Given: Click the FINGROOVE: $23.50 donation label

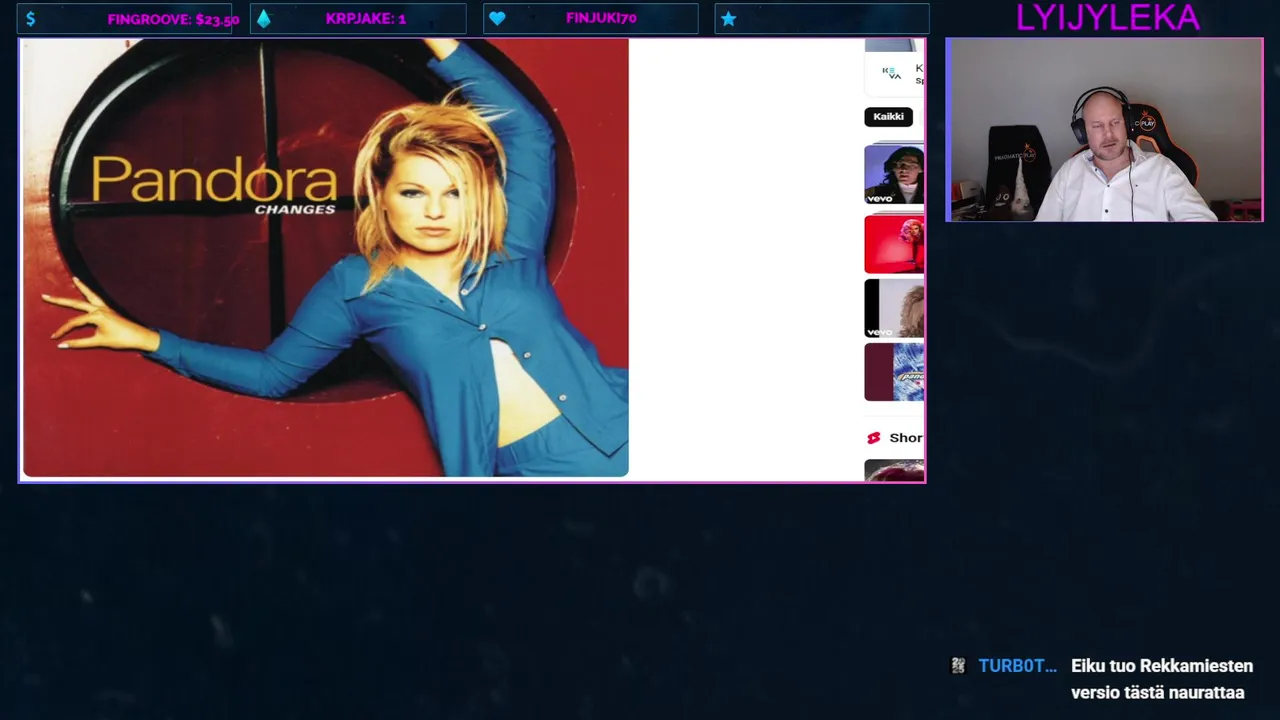Looking at the screenshot, I should pyautogui.click(x=173, y=19).
